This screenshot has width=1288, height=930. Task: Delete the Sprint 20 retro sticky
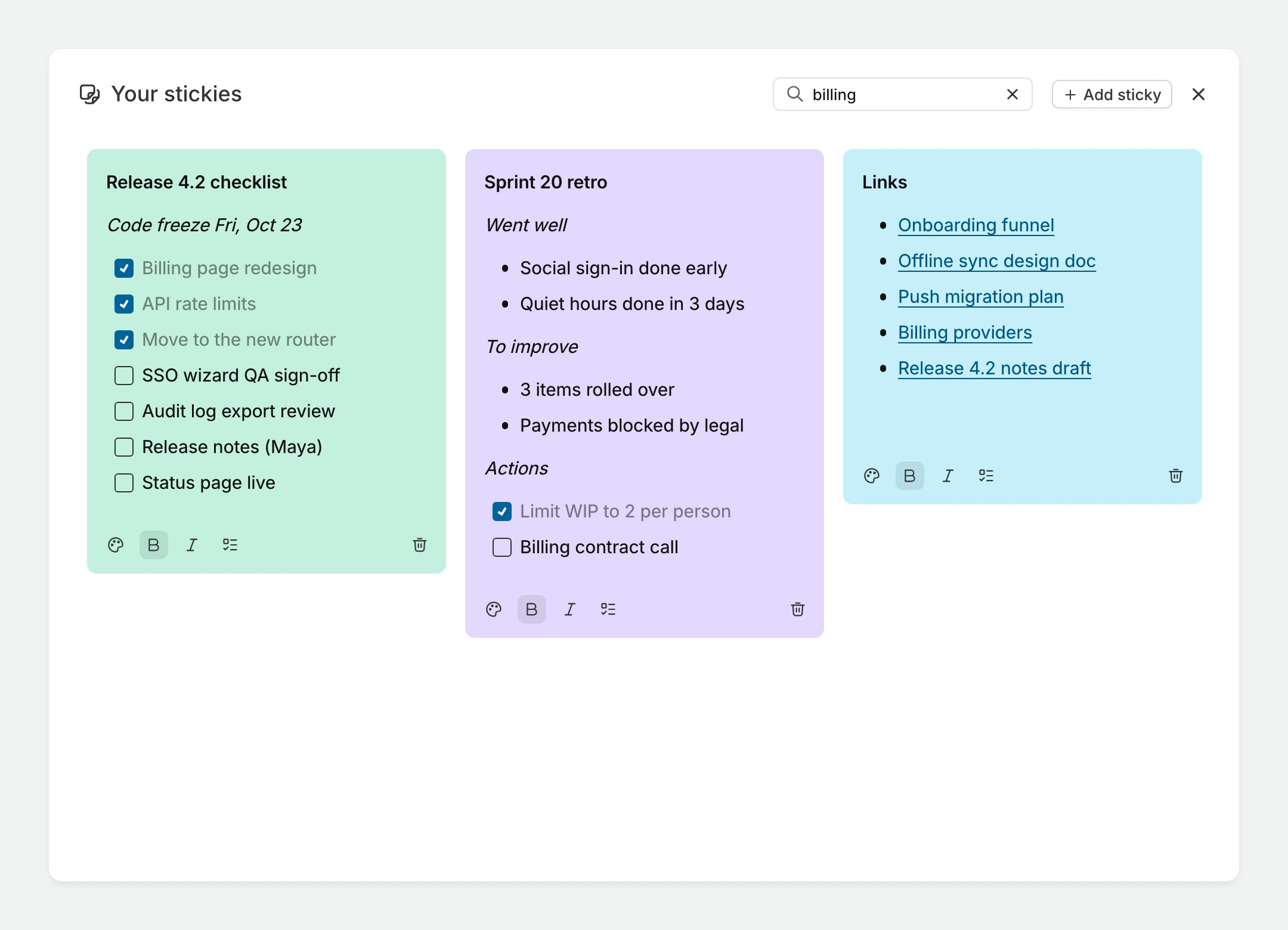point(798,609)
